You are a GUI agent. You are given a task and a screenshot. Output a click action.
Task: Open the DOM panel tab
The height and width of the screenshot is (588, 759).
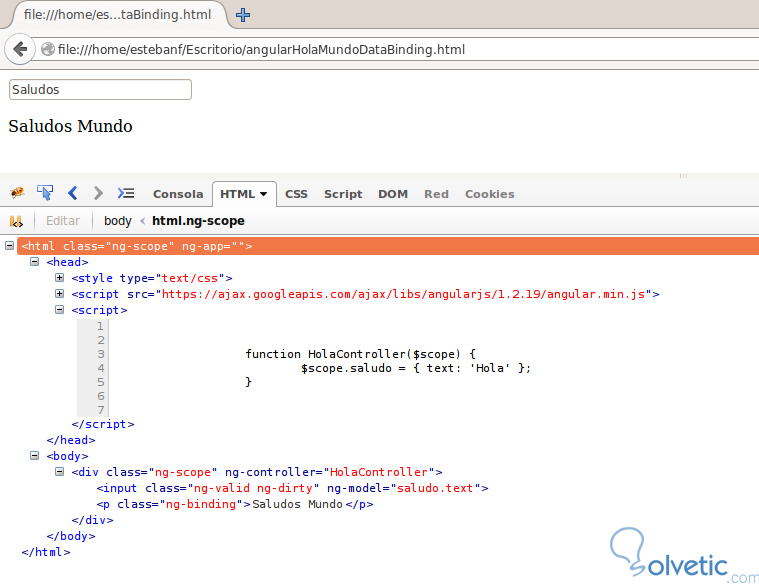point(393,194)
